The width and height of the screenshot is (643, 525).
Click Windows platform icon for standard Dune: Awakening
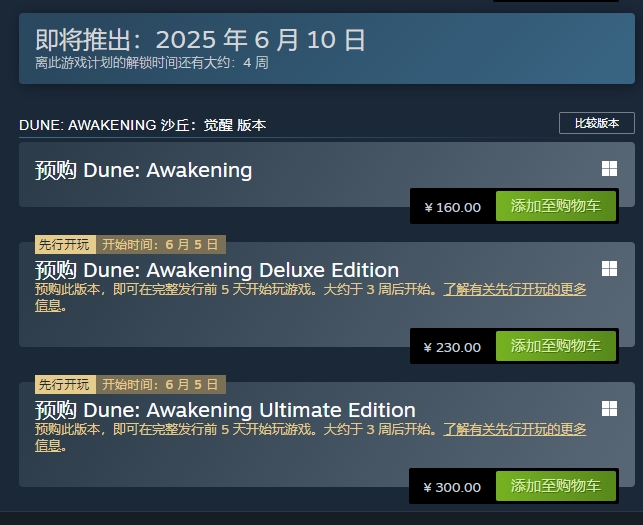tap(609, 169)
